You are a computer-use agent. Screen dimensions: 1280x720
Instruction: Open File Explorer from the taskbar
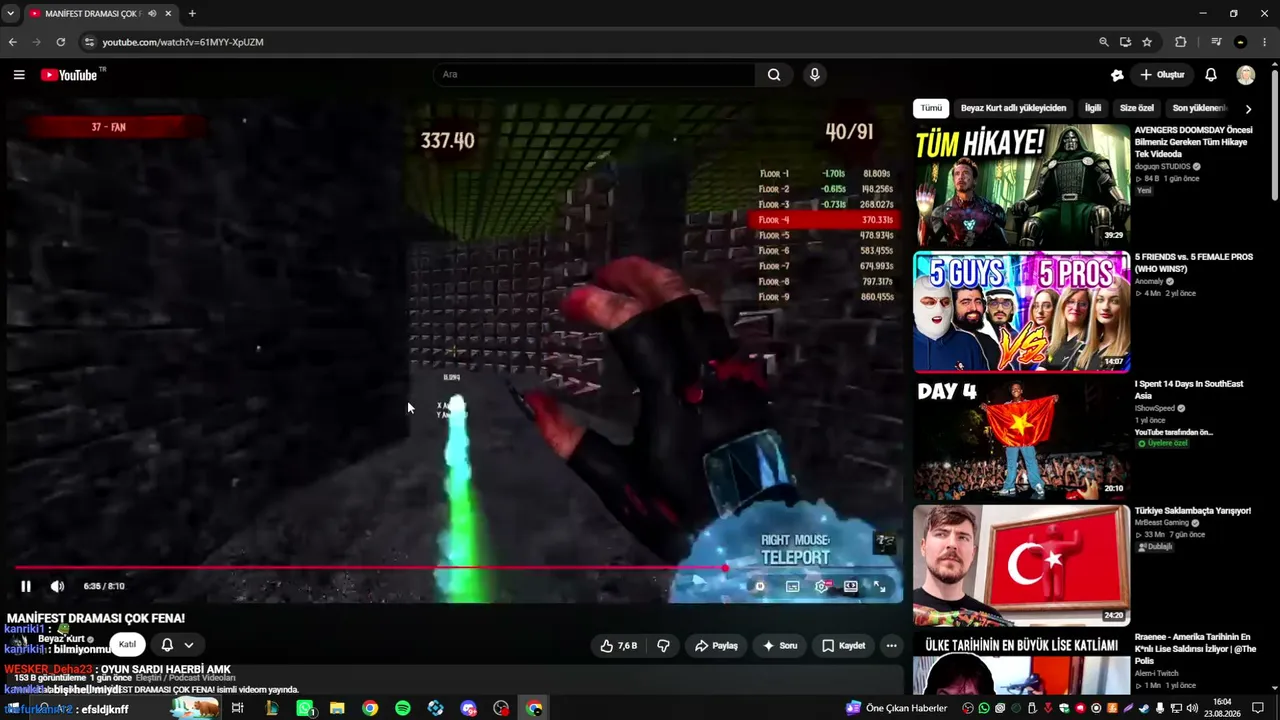point(337,709)
